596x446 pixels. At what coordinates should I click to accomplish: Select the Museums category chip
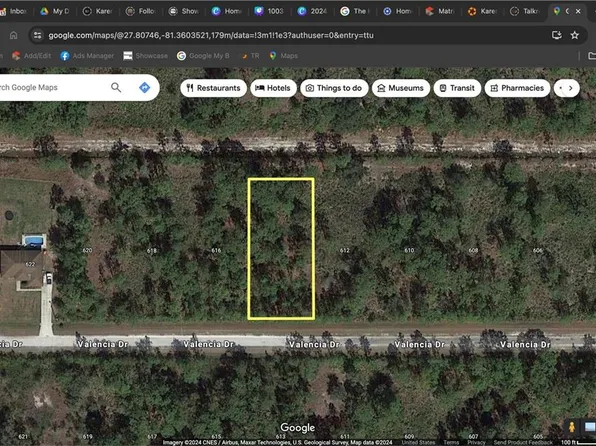click(x=401, y=88)
